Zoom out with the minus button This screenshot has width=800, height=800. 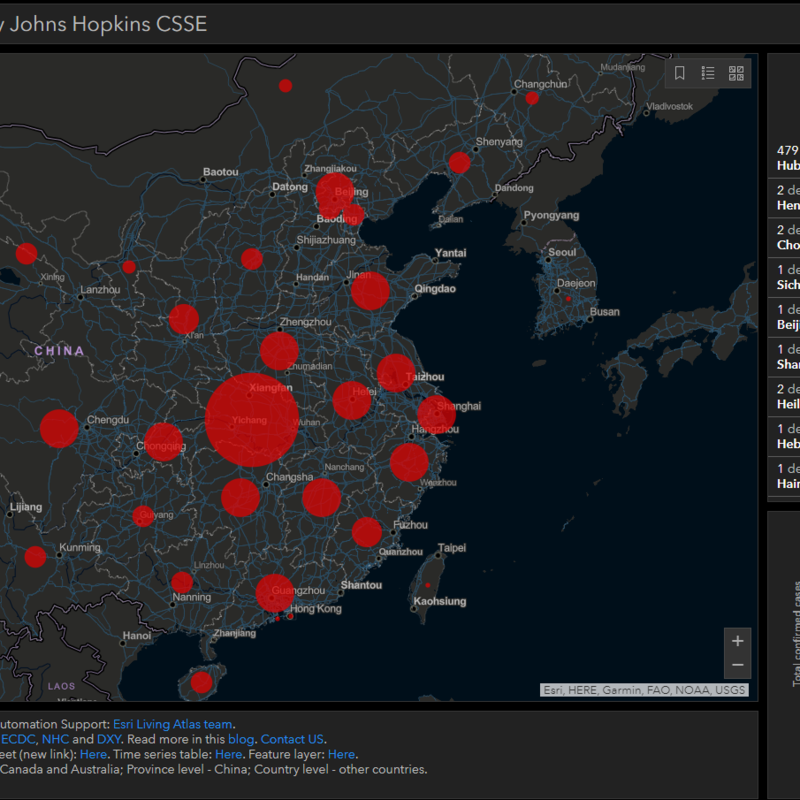coord(737,665)
